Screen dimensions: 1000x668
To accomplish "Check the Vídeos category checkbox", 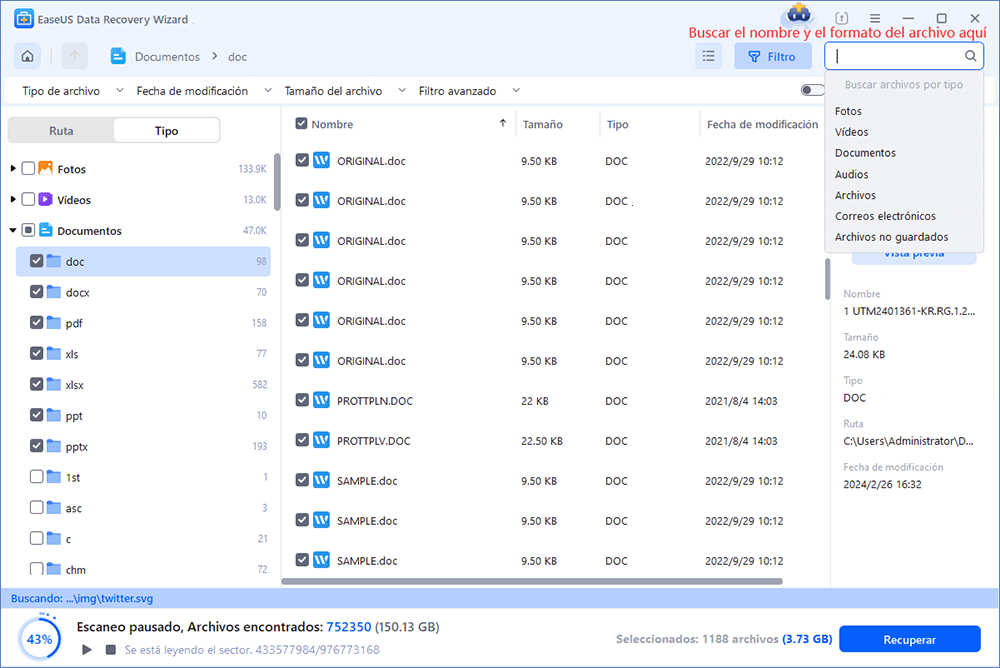I will coord(28,200).
